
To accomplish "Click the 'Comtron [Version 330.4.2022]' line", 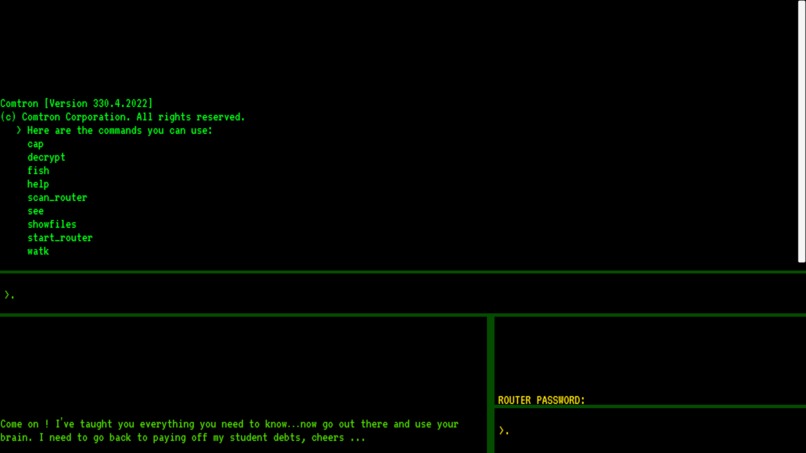I will pyautogui.click(x=77, y=103).
